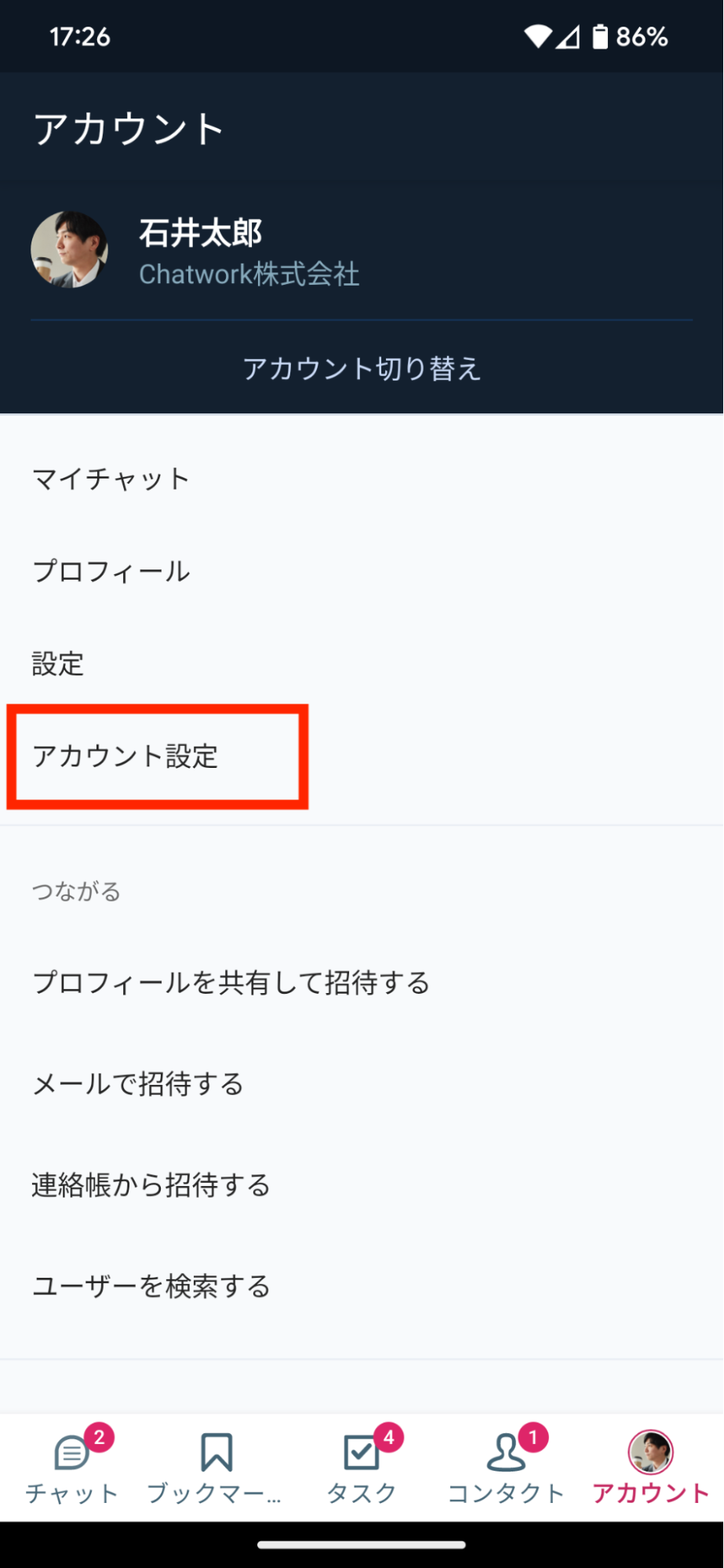
Task: Tap the ブックマーク bookmark icon
Action: coord(216,1452)
